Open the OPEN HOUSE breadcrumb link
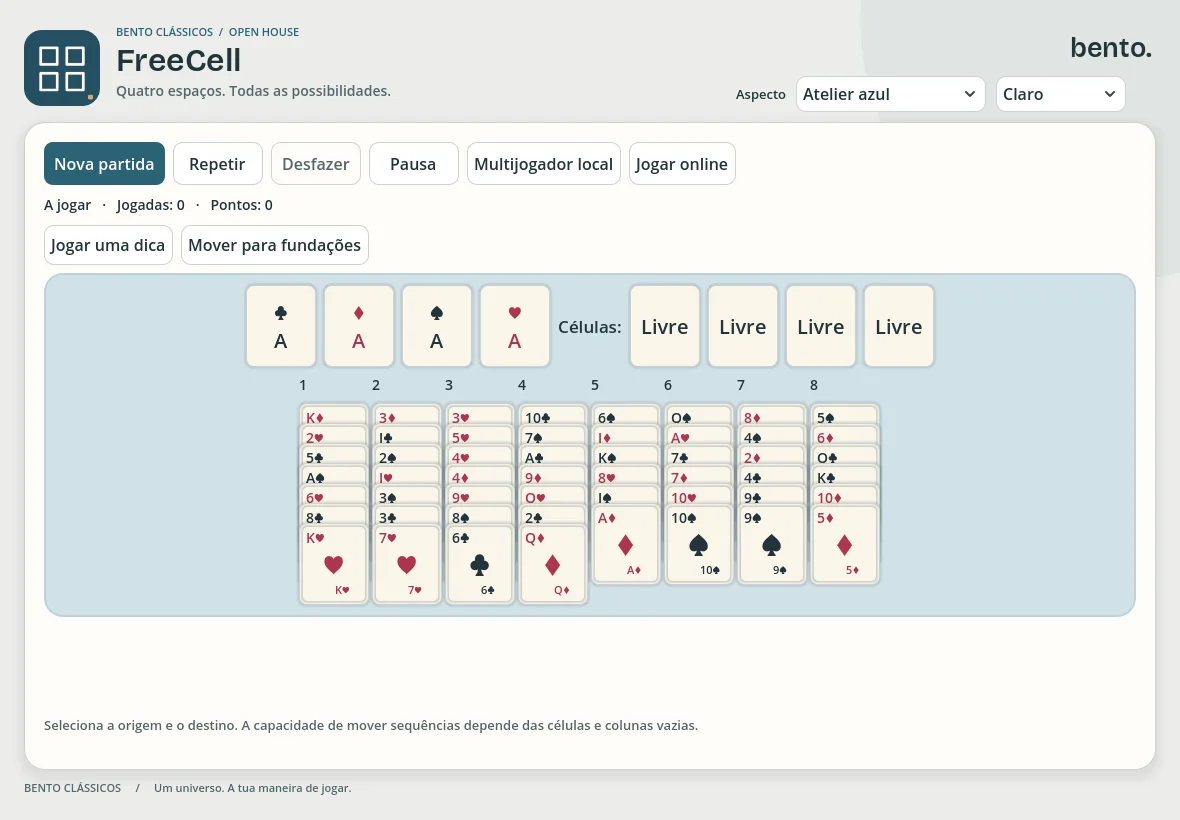The height and width of the screenshot is (820, 1180). (263, 32)
